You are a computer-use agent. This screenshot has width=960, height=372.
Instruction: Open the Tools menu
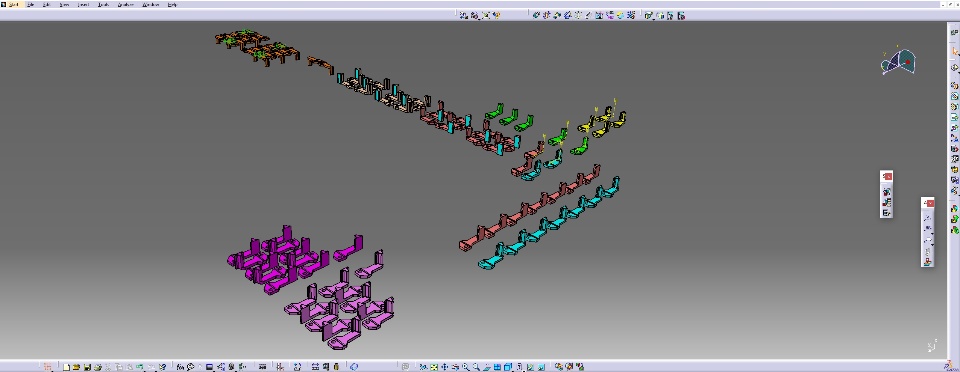click(x=103, y=4)
